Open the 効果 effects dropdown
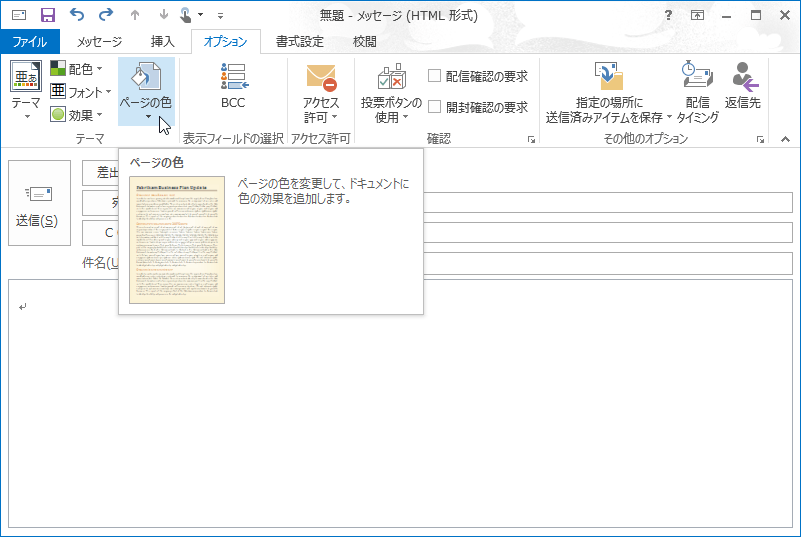 coord(77,114)
